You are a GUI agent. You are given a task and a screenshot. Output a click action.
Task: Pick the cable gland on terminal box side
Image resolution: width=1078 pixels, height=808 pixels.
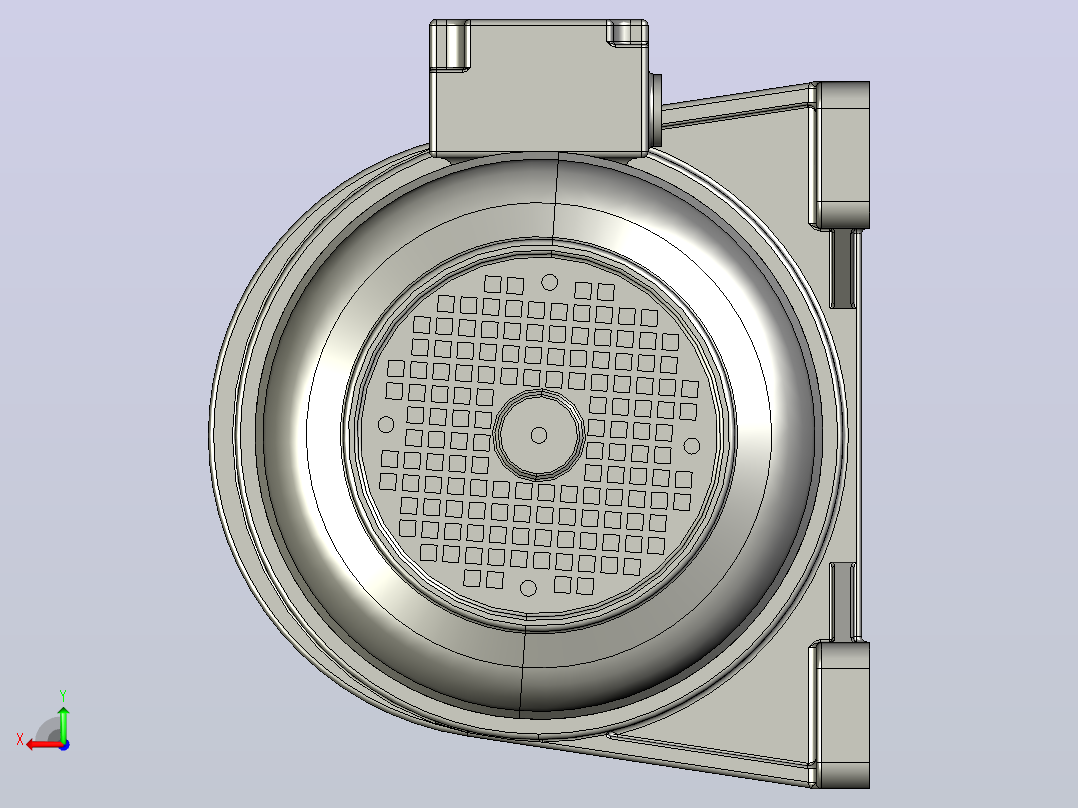(x=656, y=110)
